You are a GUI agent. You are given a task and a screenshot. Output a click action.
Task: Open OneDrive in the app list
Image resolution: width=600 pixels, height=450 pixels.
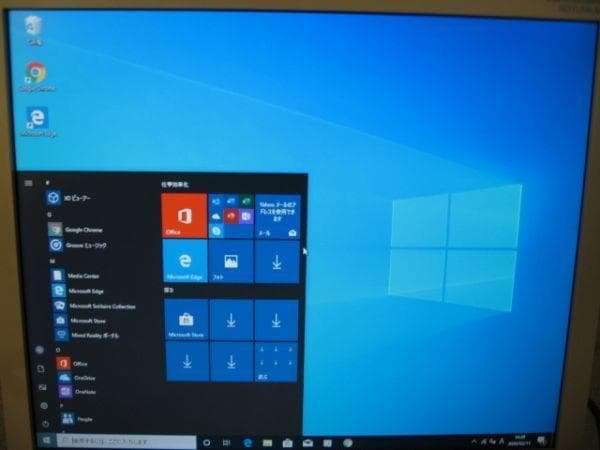point(77,378)
